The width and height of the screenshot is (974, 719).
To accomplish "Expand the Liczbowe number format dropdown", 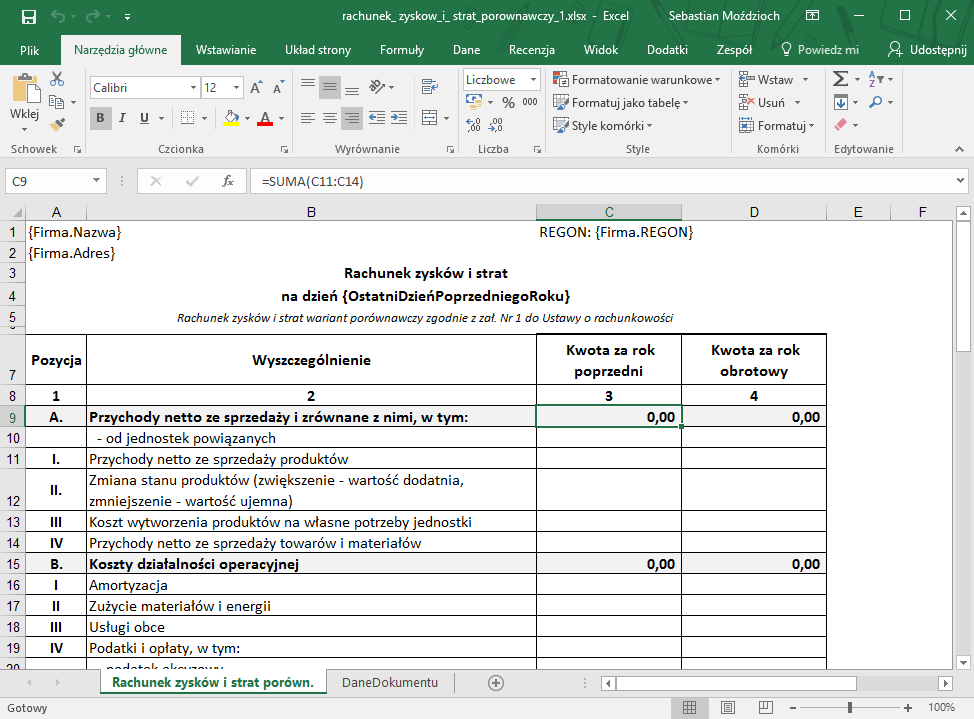I will [x=533, y=80].
